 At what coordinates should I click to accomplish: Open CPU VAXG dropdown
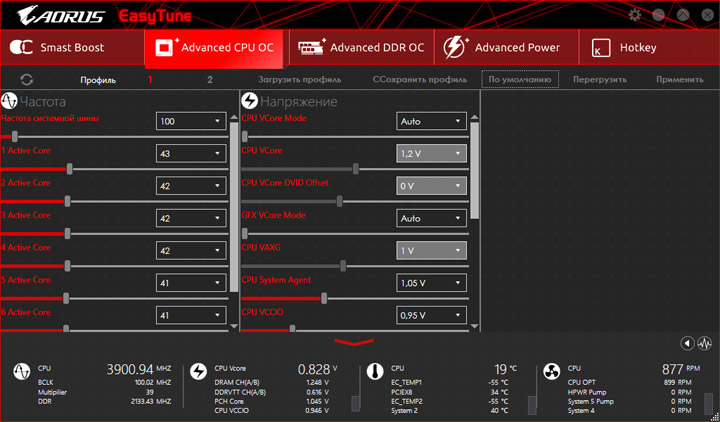pyautogui.click(x=431, y=251)
